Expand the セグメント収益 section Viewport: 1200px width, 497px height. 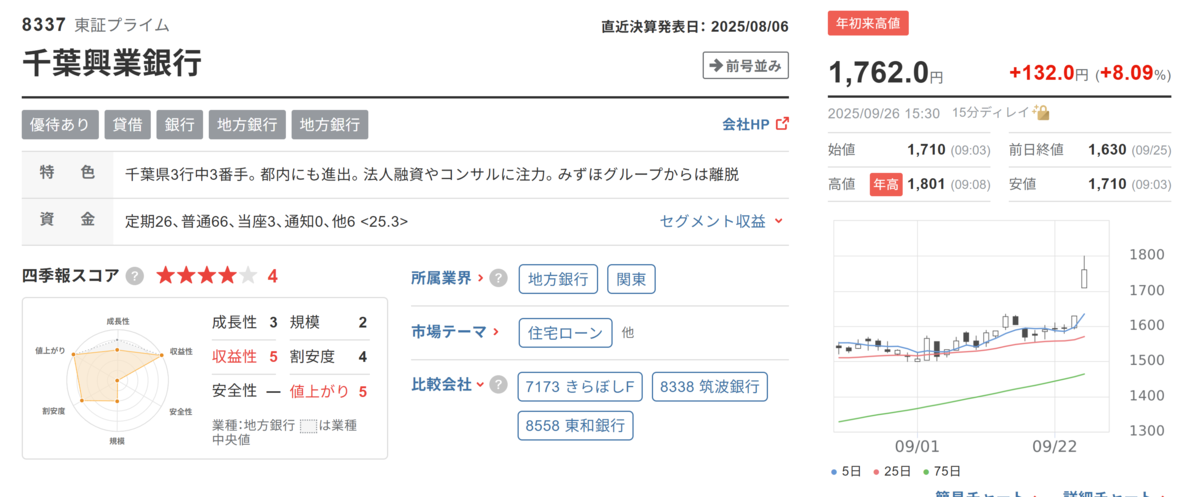(721, 221)
